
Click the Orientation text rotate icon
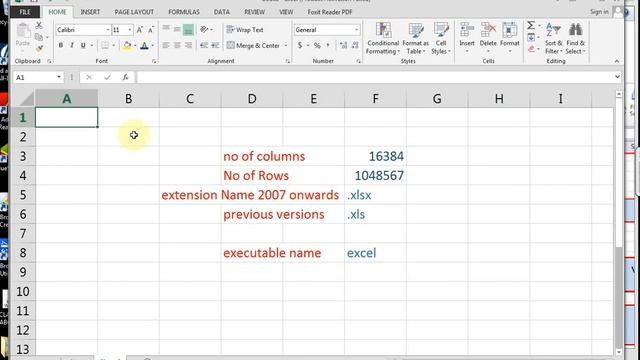click(x=204, y=29)
